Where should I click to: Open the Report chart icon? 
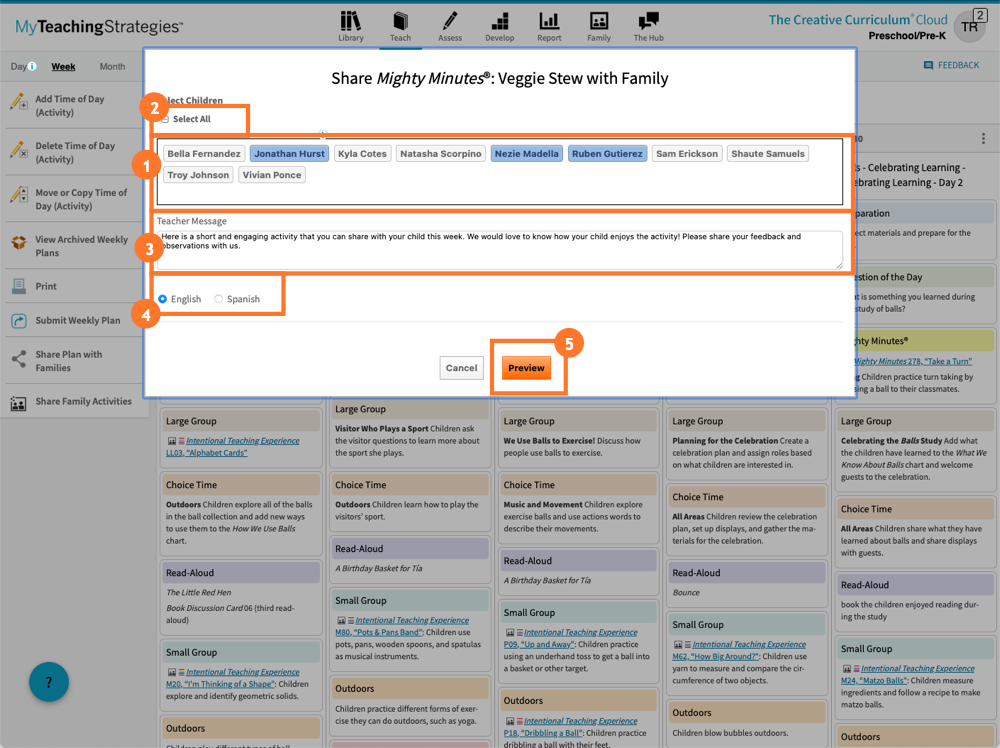549,22
